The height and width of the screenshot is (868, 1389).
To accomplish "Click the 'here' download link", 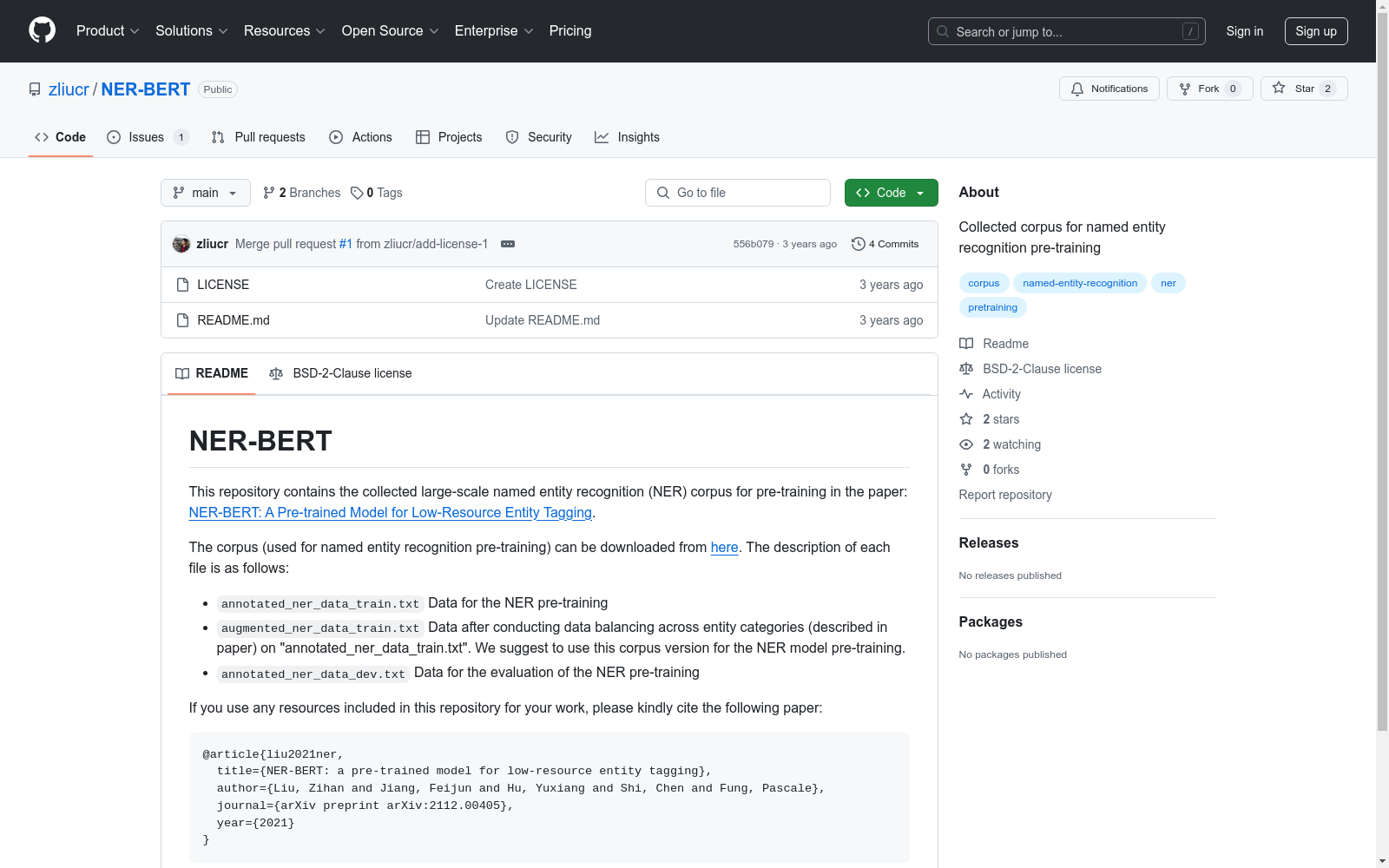I will [725, 547].
